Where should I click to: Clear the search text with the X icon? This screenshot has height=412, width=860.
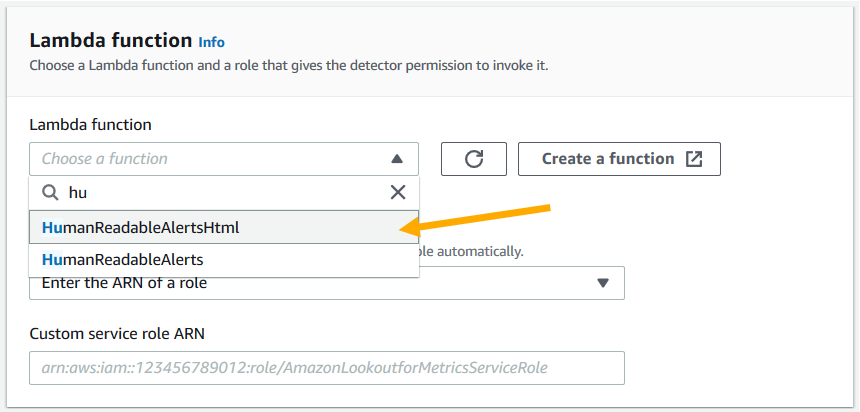pos(398,192)
